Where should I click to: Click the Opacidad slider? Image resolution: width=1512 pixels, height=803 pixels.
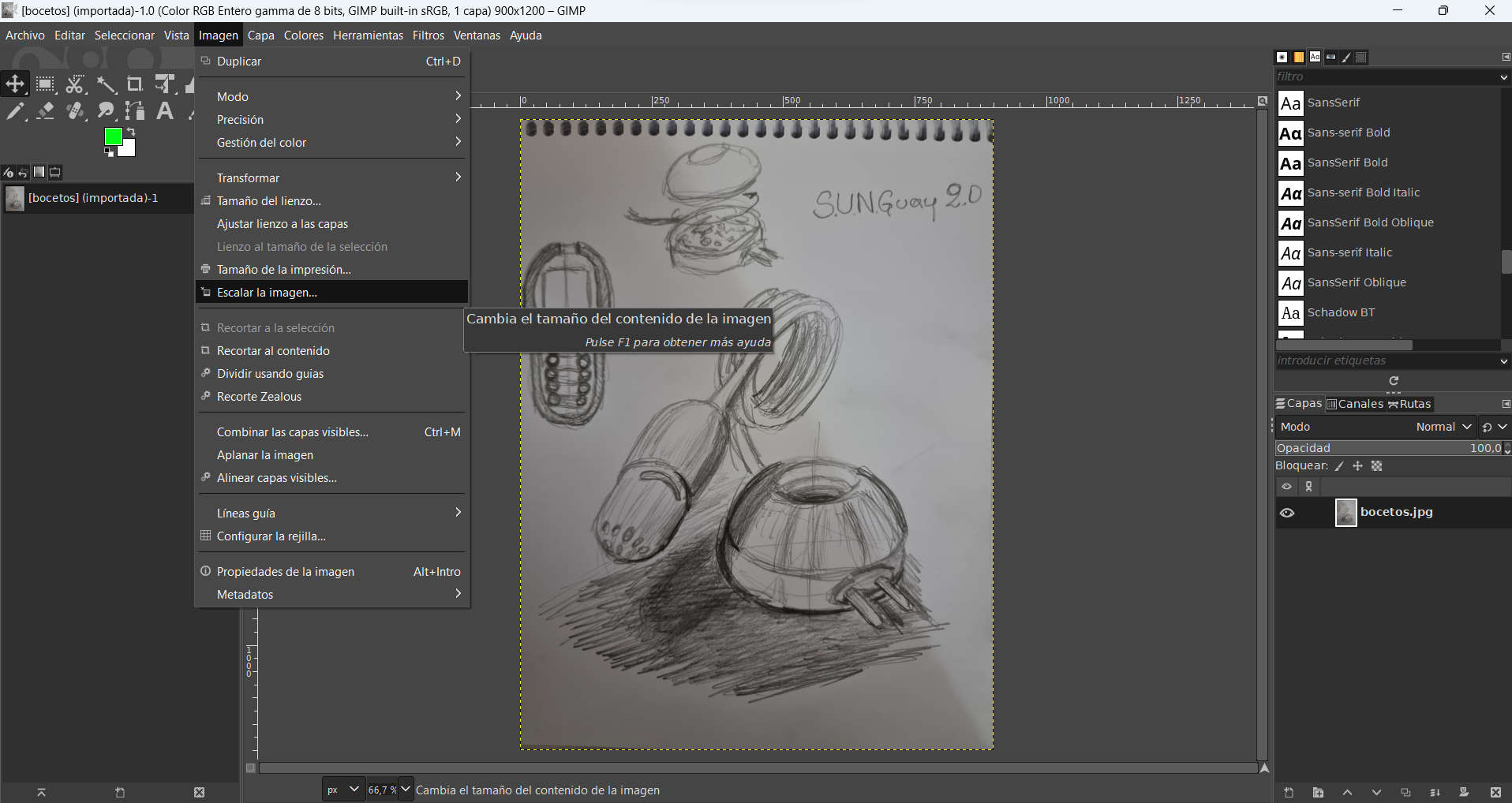[x=1390, y=448]
